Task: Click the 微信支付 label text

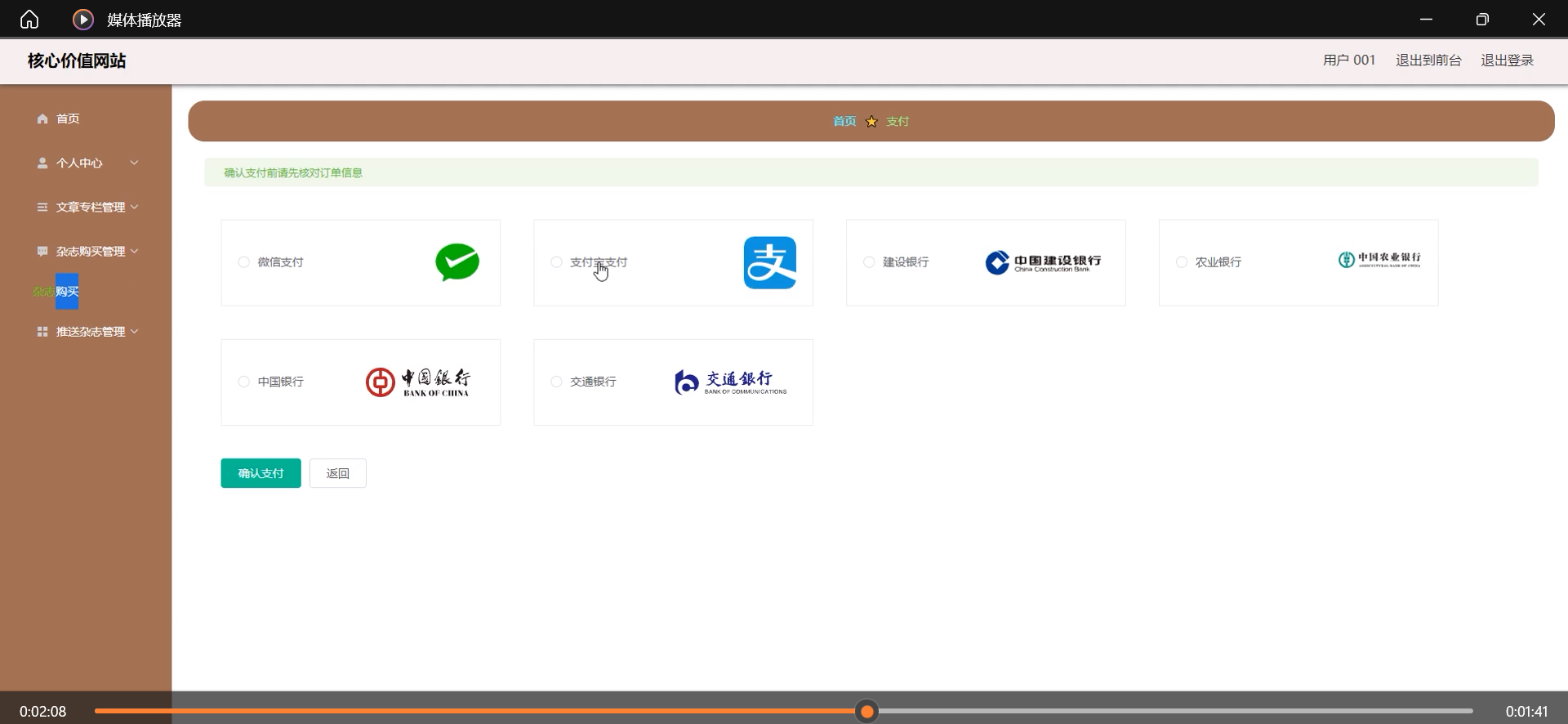Action: (280, 262)
